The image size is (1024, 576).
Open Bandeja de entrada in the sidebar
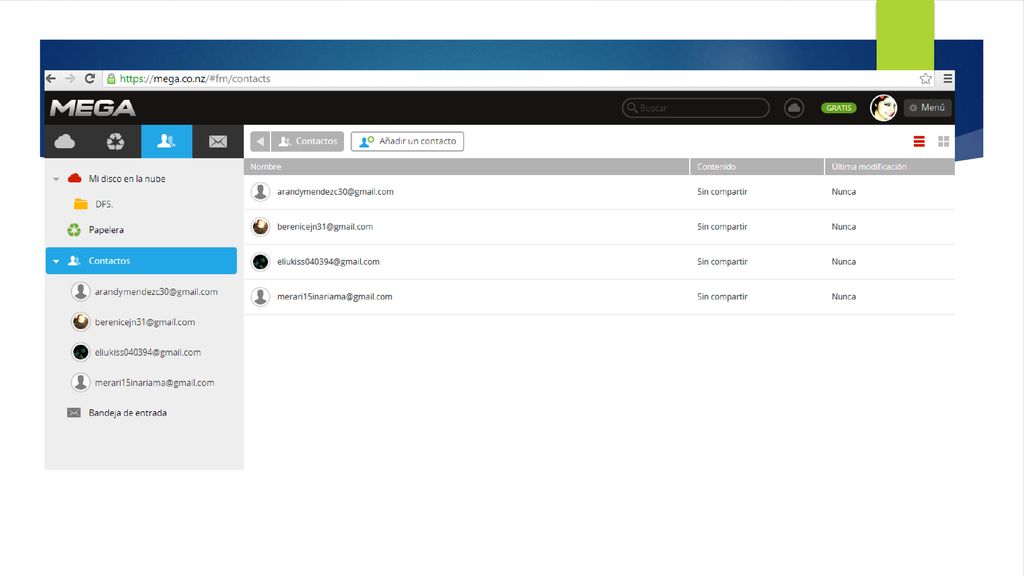point(127,413)
